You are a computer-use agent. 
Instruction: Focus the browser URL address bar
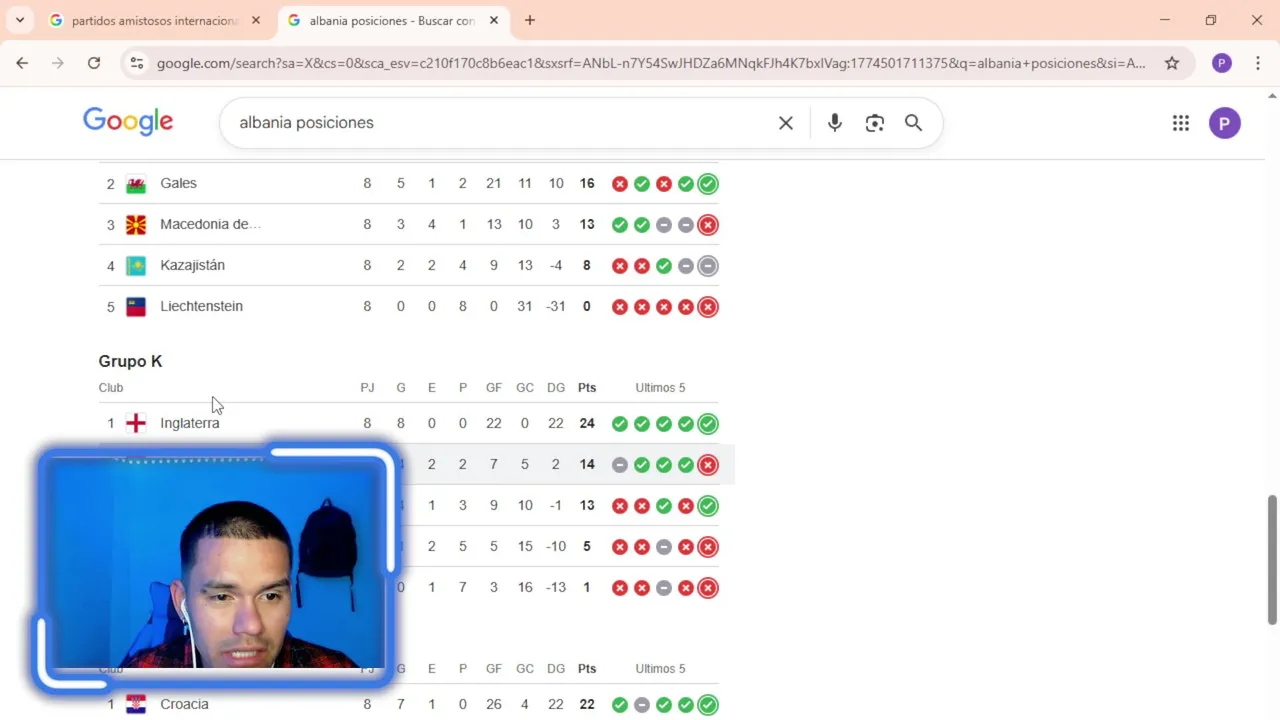pyautogui.click(x=650, y=63)
